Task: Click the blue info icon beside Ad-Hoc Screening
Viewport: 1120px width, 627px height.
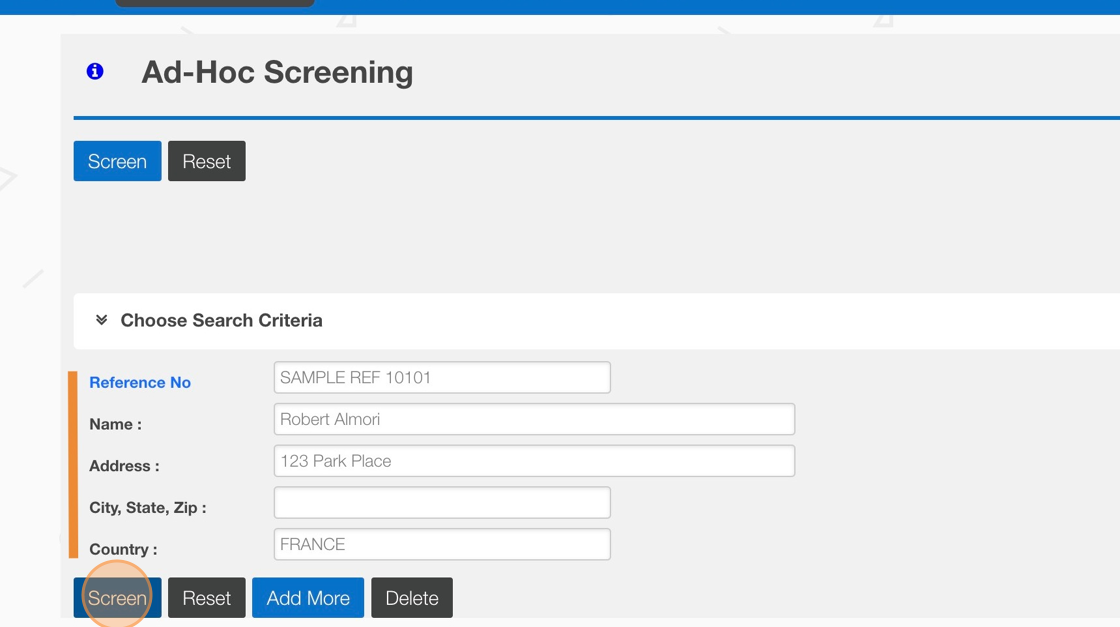Action: tap(95, 71)
